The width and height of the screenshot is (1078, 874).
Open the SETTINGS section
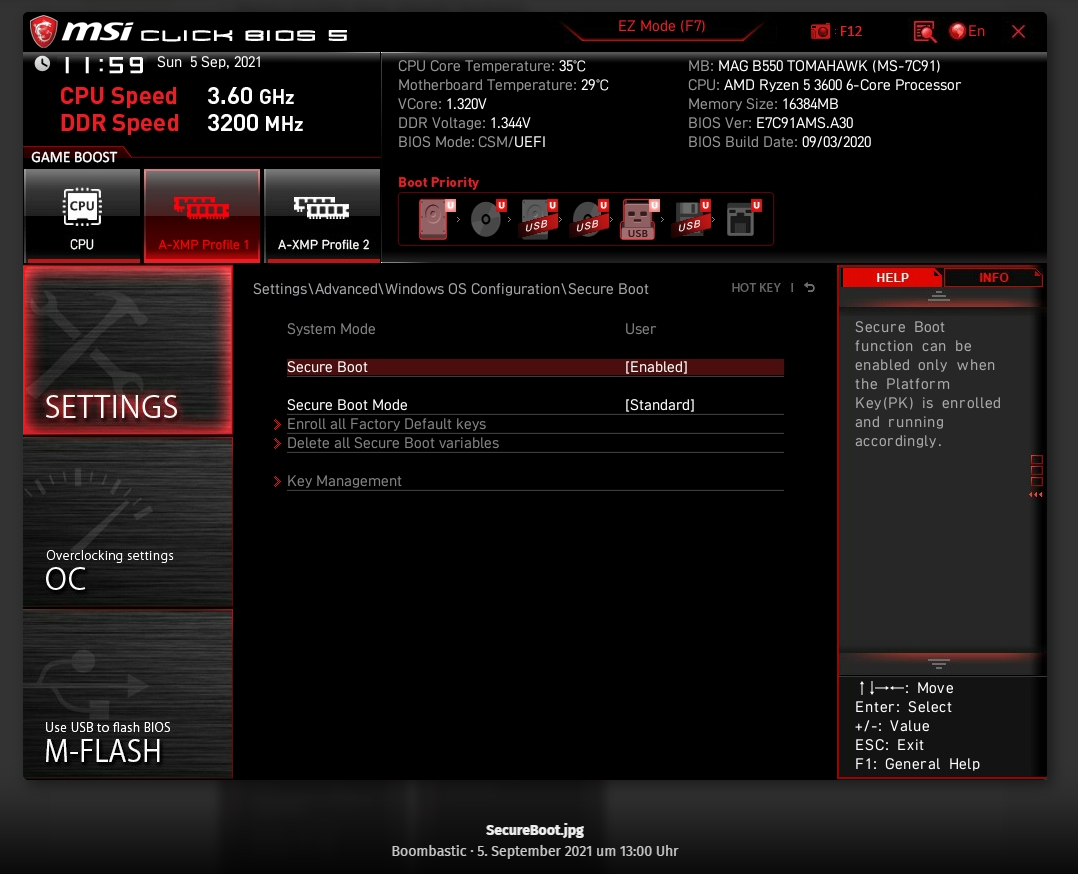[128, 350]
